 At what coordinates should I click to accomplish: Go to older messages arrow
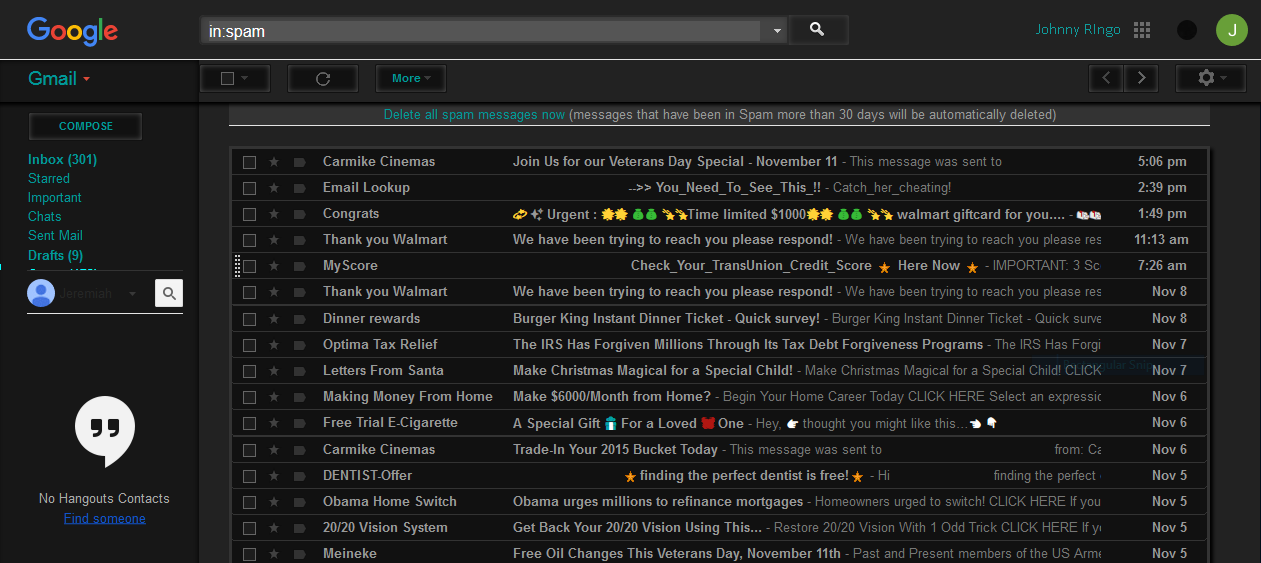pyautogui.click(x=1141, y=78)
